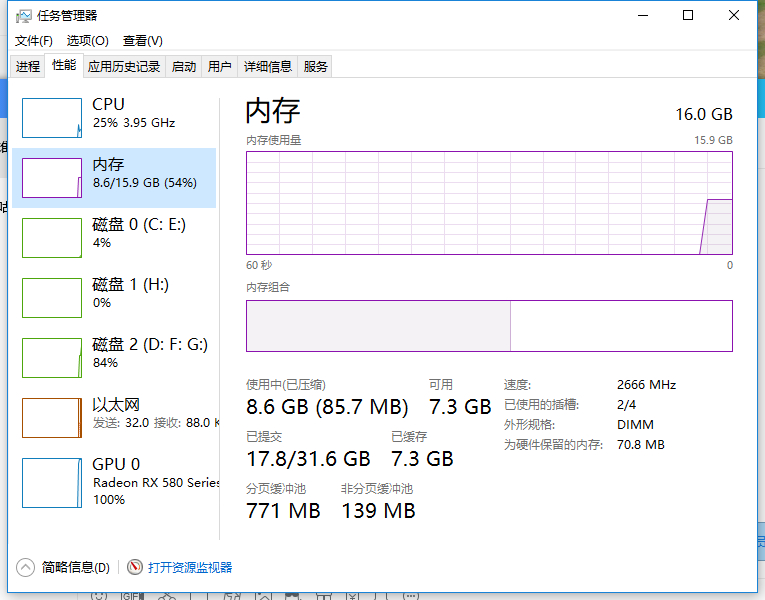Go to the 启动 tab
The image size is (765, 600).
(x=183, y=67)
